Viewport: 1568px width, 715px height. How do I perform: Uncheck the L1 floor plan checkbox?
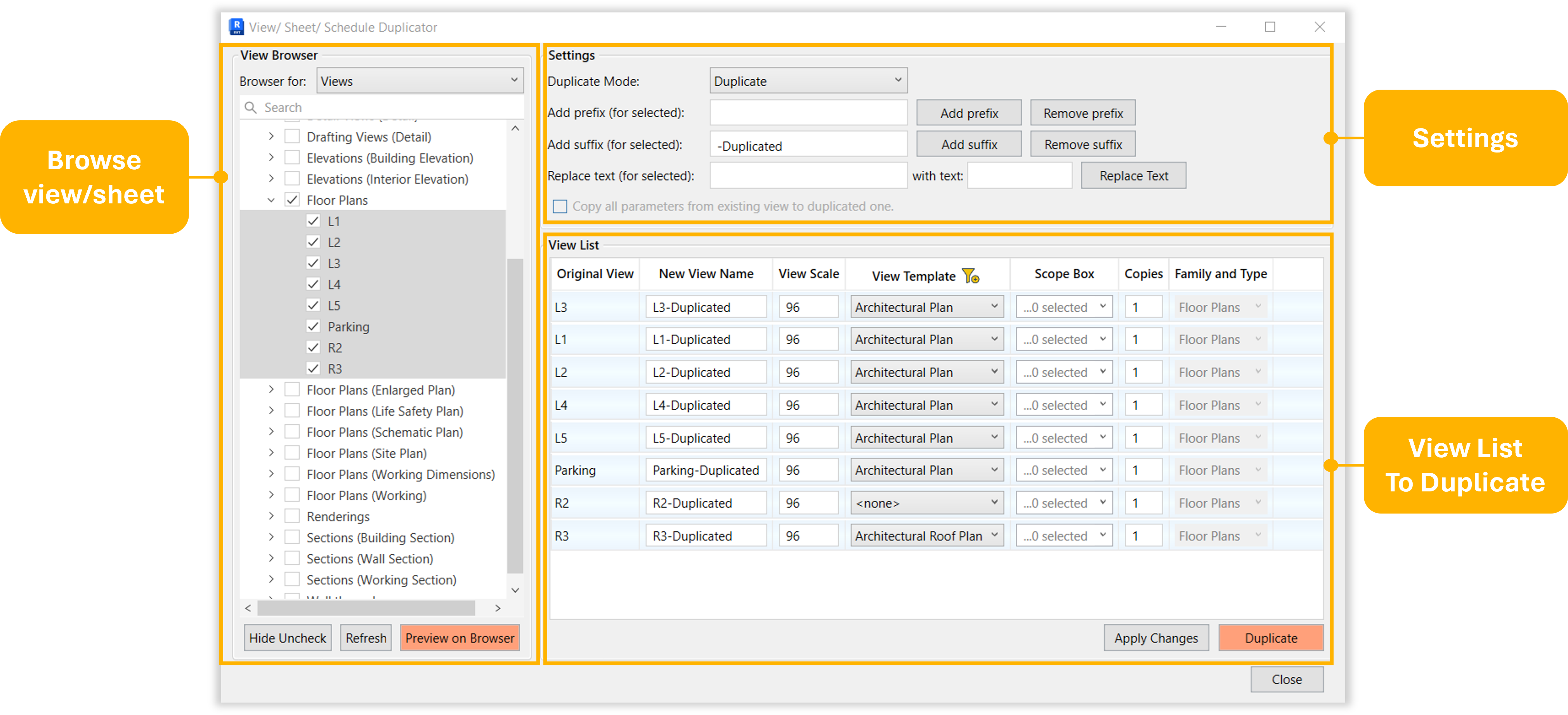coord(313,220)
